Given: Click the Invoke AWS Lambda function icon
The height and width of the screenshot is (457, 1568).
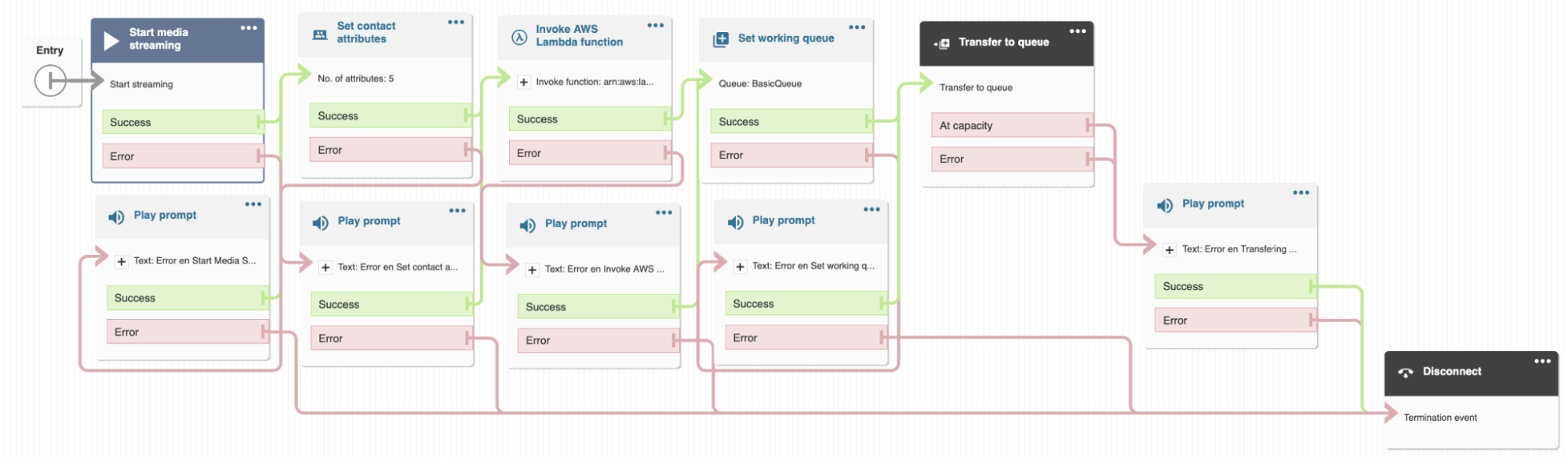Looking at the screenshot, I should click(519, 37).
